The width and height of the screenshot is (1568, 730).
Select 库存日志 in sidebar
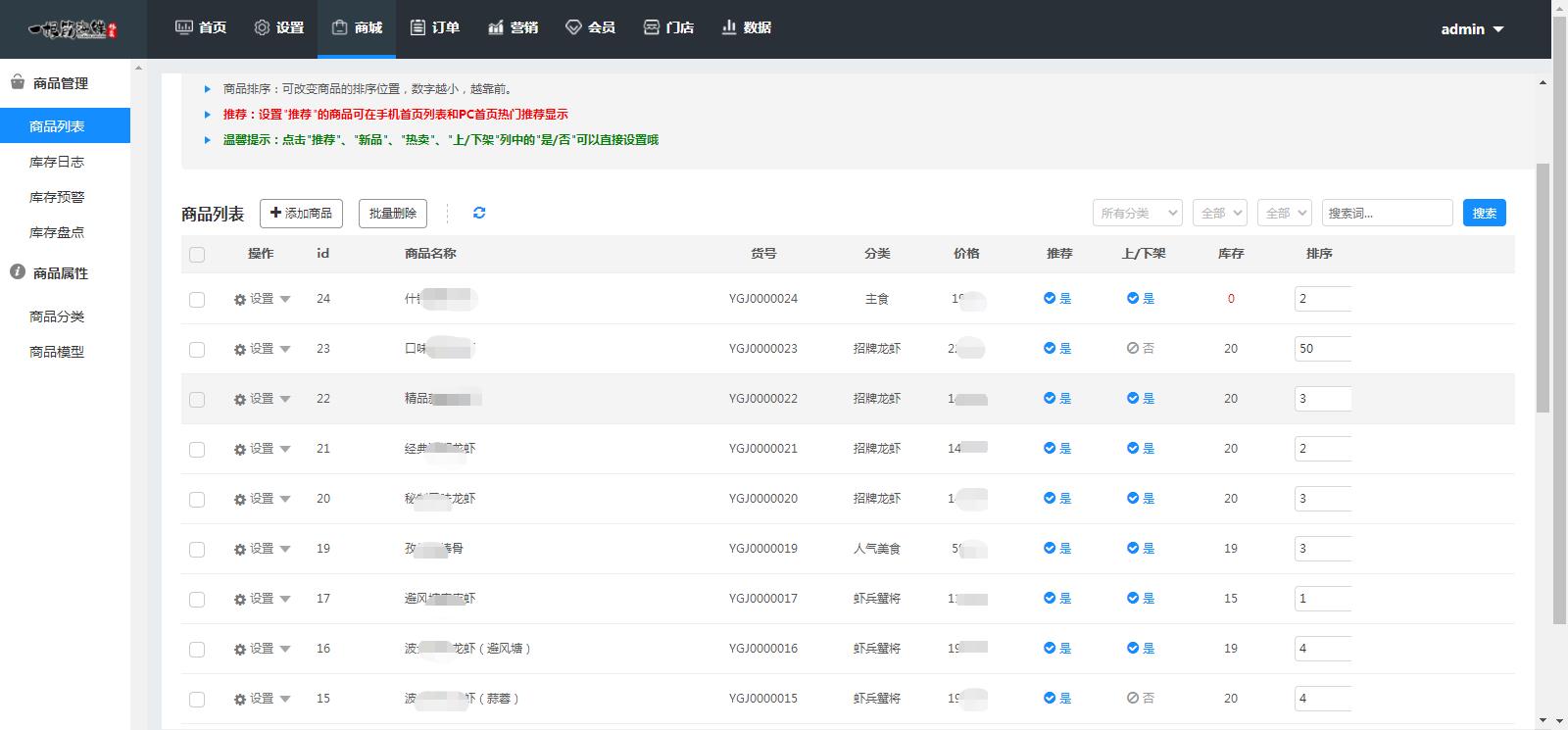(x=57, y=162)
